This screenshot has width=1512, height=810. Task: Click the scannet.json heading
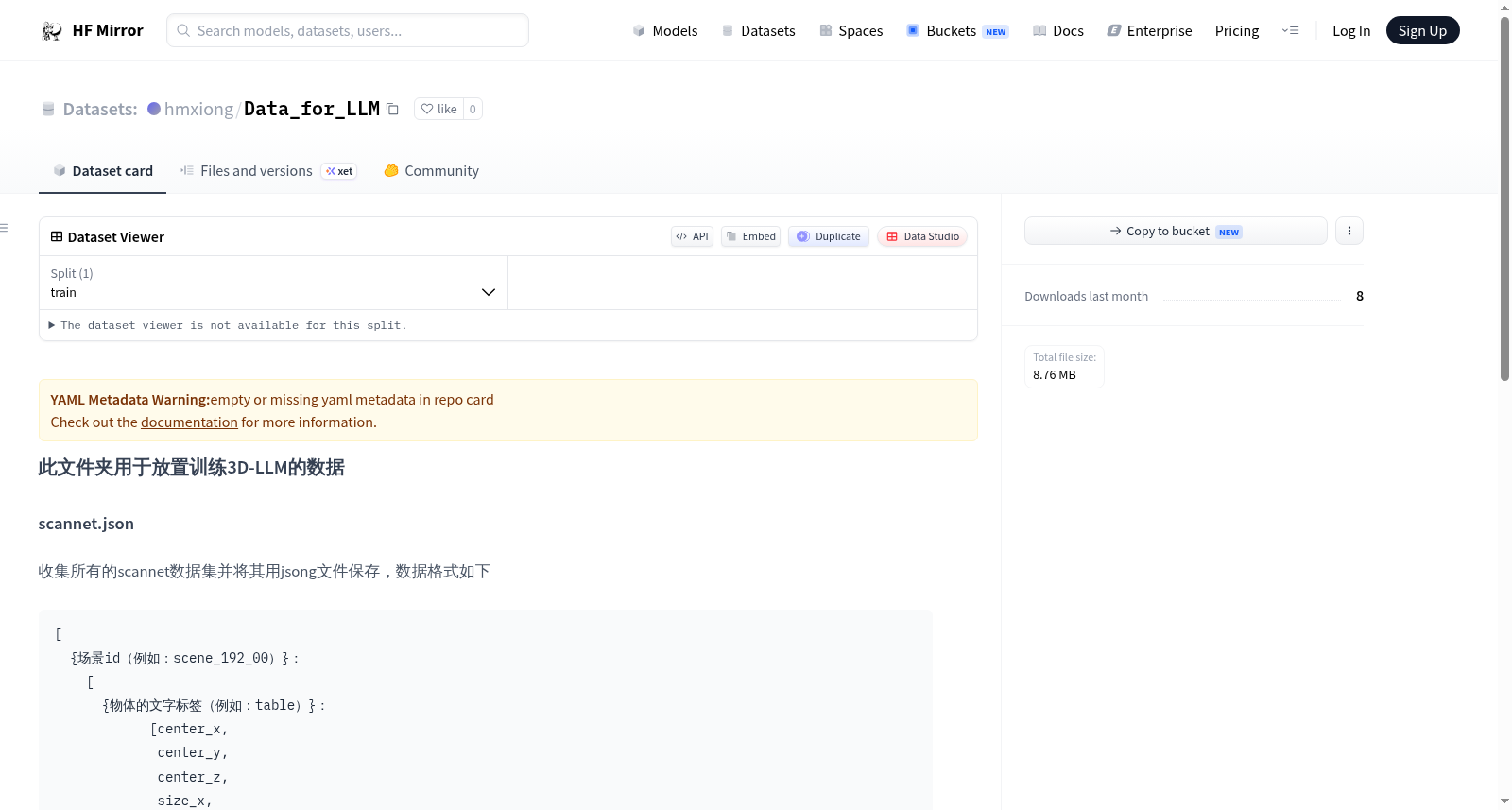86,524
